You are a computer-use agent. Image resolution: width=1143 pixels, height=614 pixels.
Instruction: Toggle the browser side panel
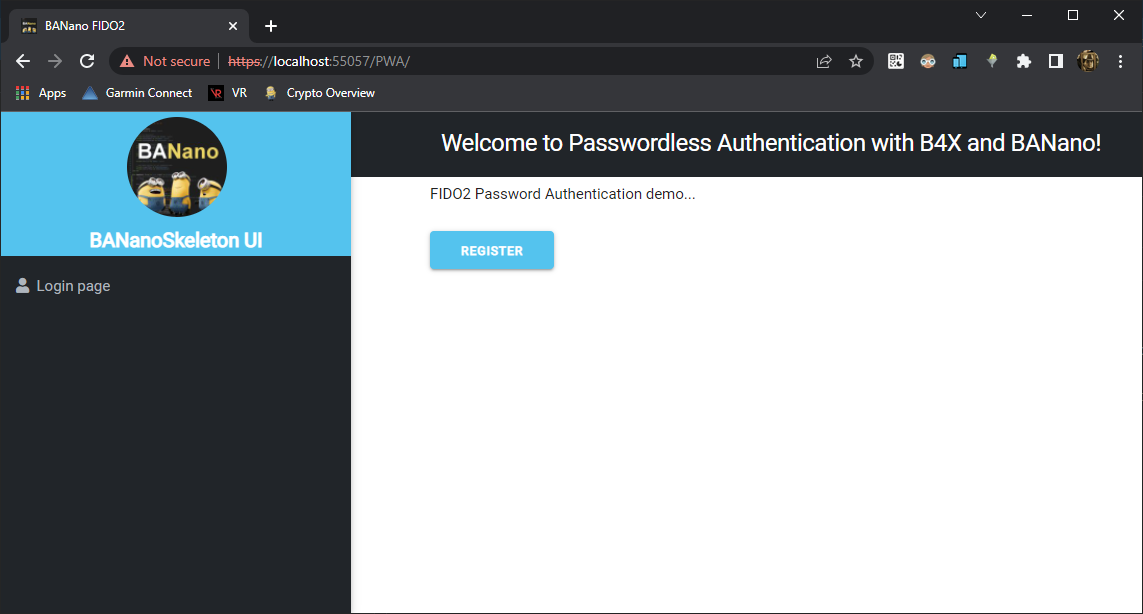1055,61
